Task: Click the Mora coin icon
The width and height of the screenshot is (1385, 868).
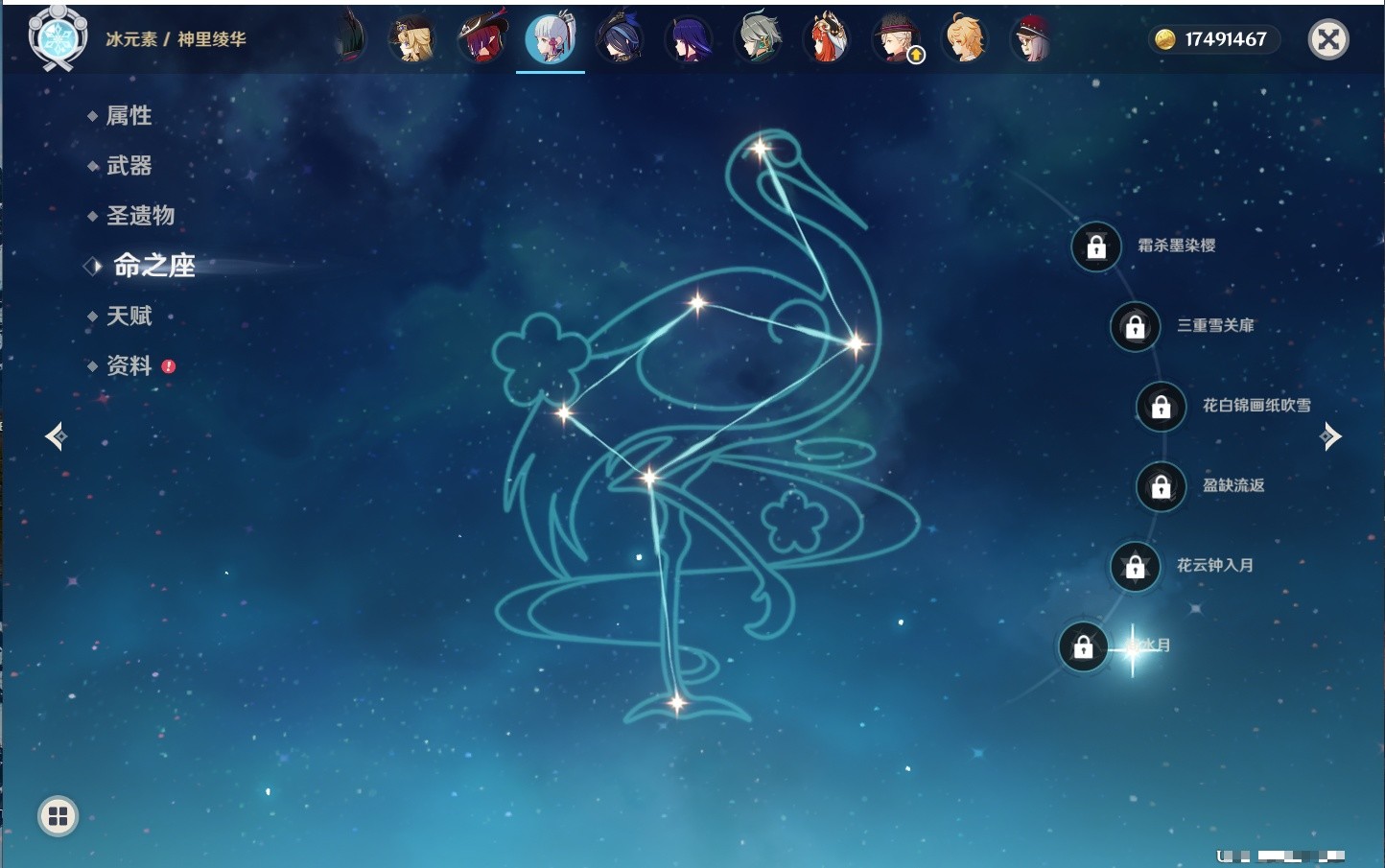Action: pyautogui.click(x=1164, y=39)
